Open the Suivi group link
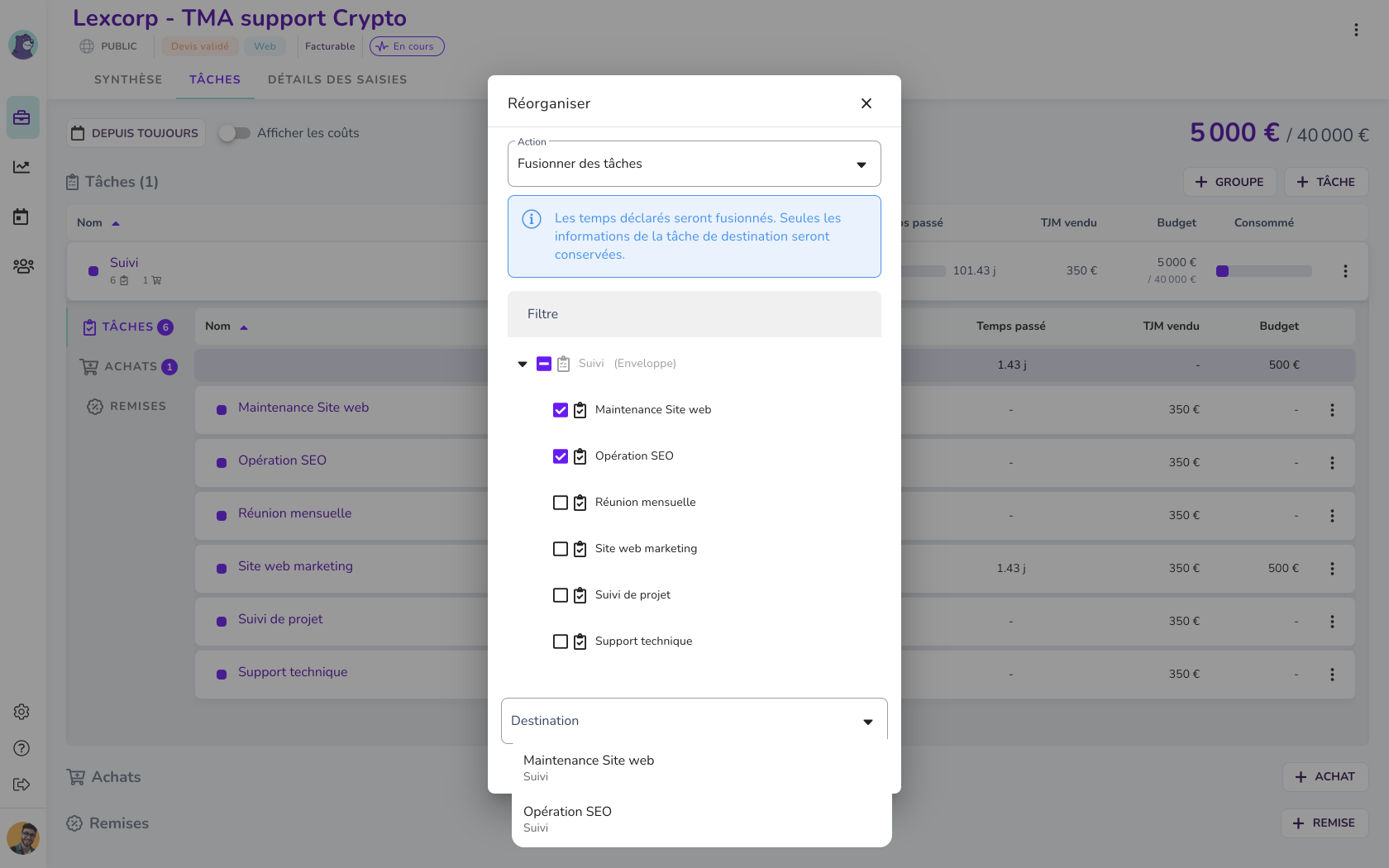 point(124,263)
